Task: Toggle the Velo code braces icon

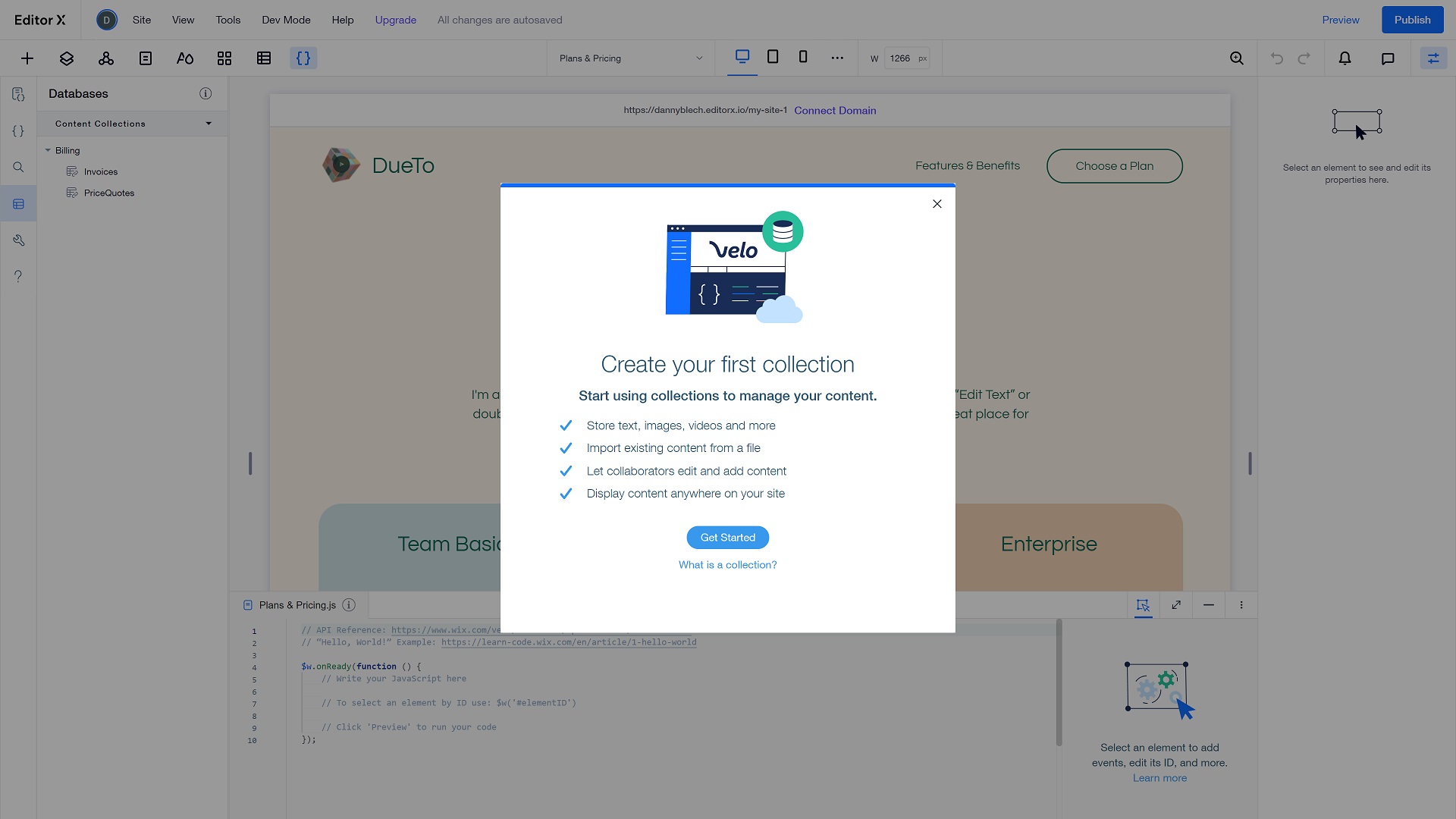Action: click(303, 58)
